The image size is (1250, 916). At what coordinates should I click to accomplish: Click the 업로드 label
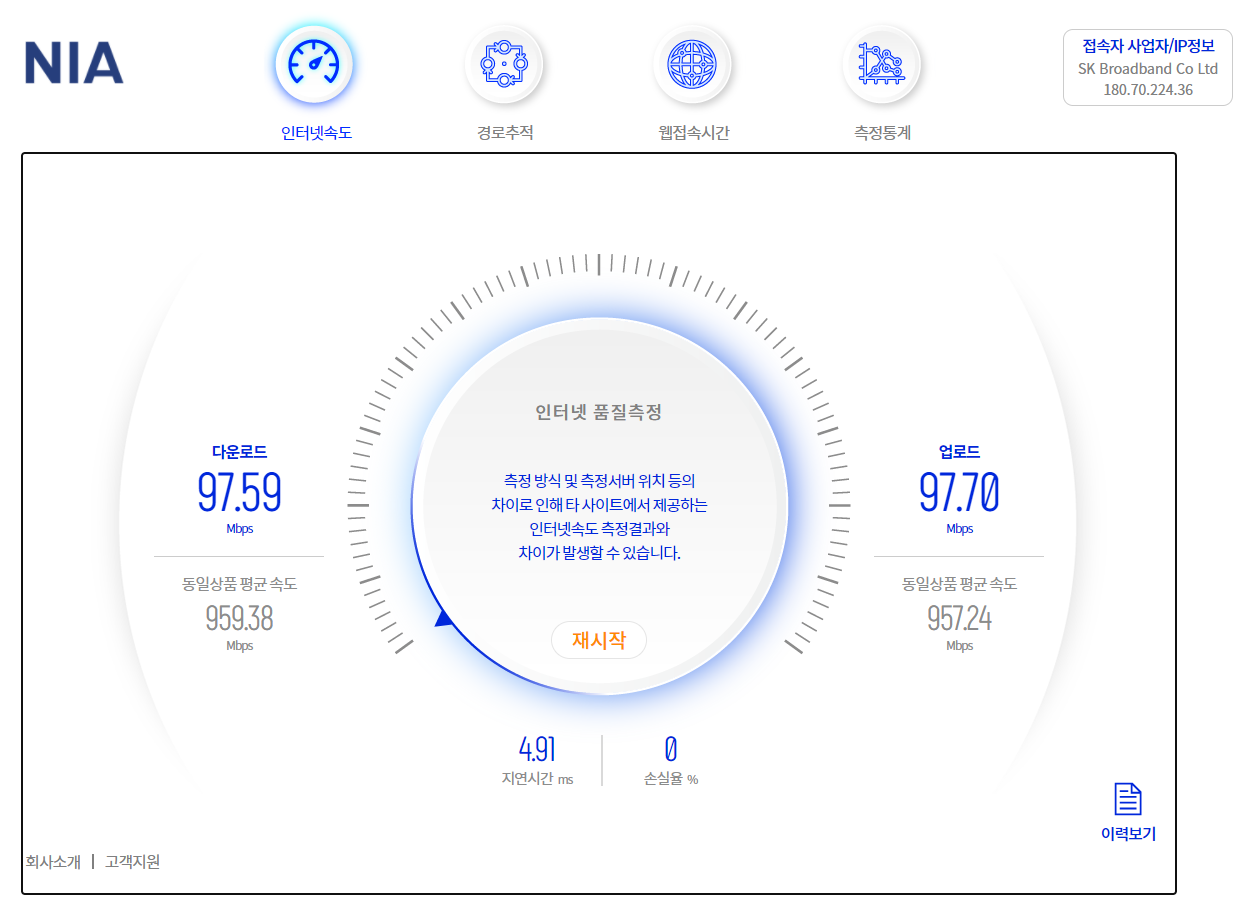959,452
